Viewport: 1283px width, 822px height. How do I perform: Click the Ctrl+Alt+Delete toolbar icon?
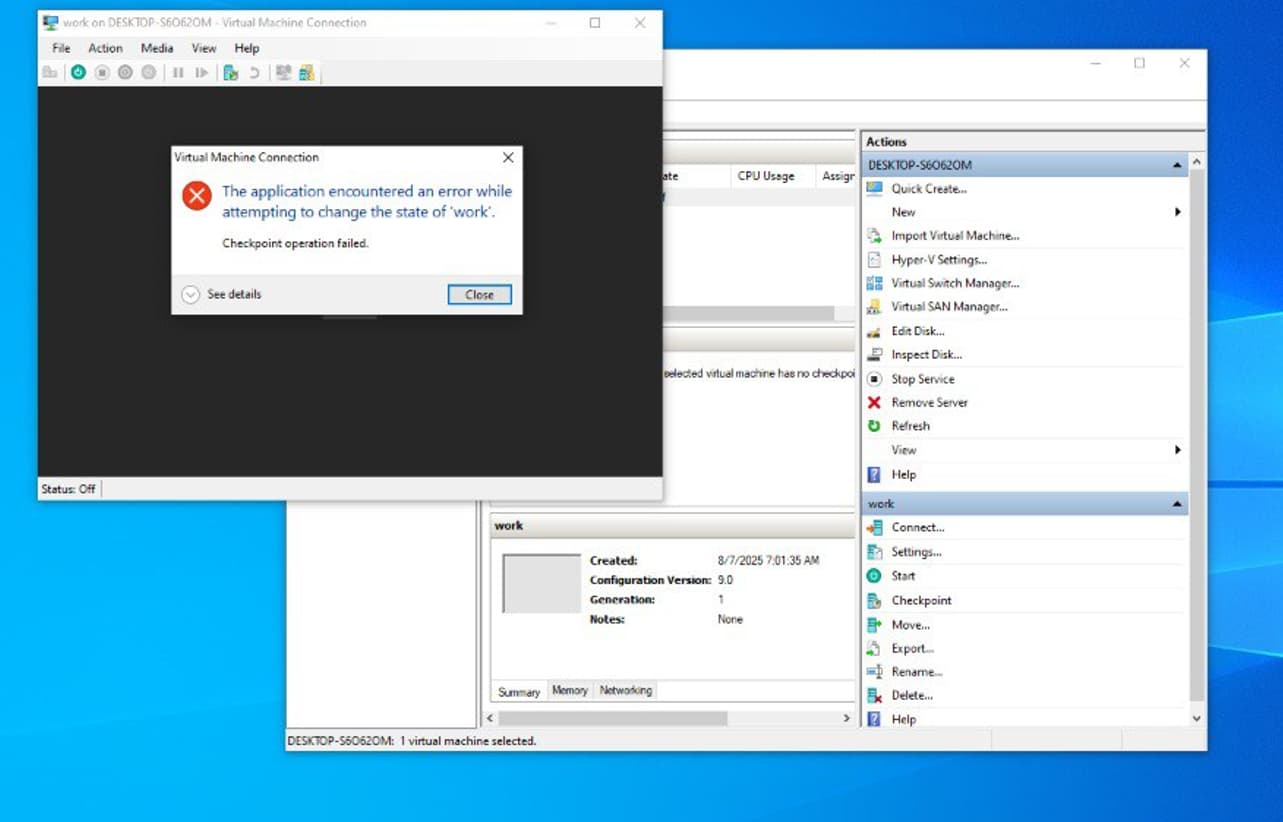pos(50,72)
